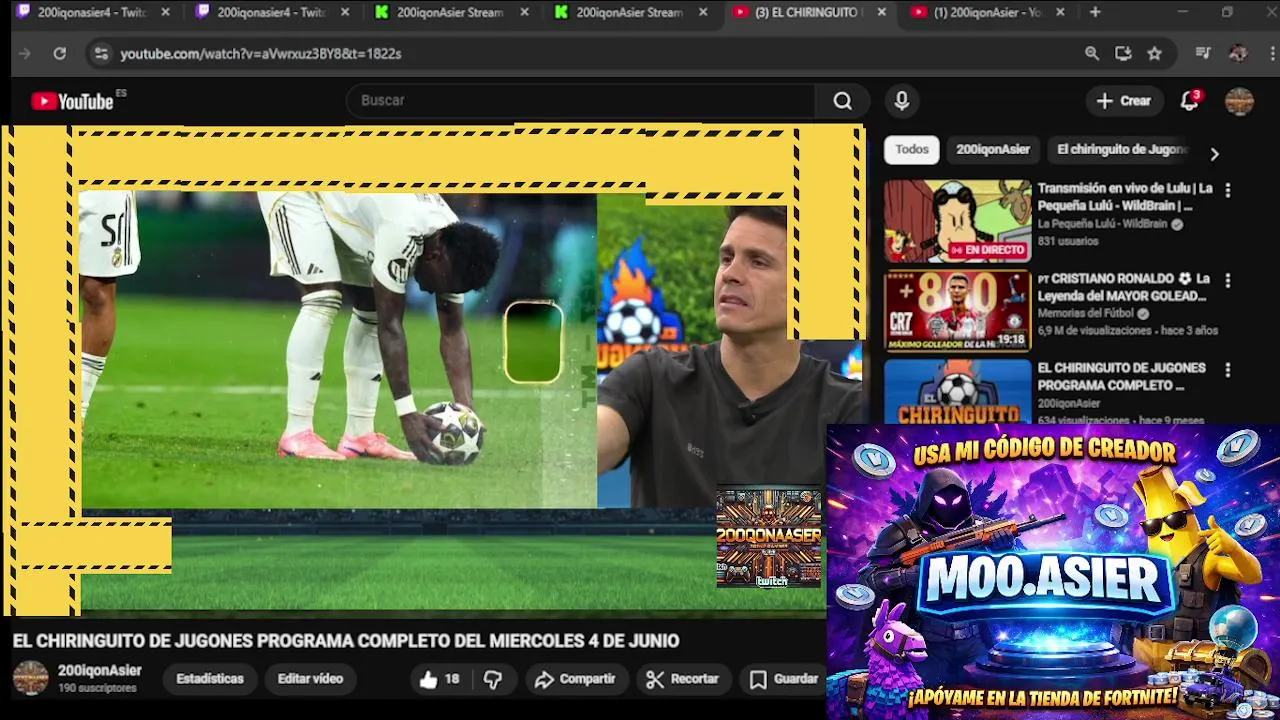Go forward with browser arrow
Screen dimensions: 1280x720
(x=25, y=54)
